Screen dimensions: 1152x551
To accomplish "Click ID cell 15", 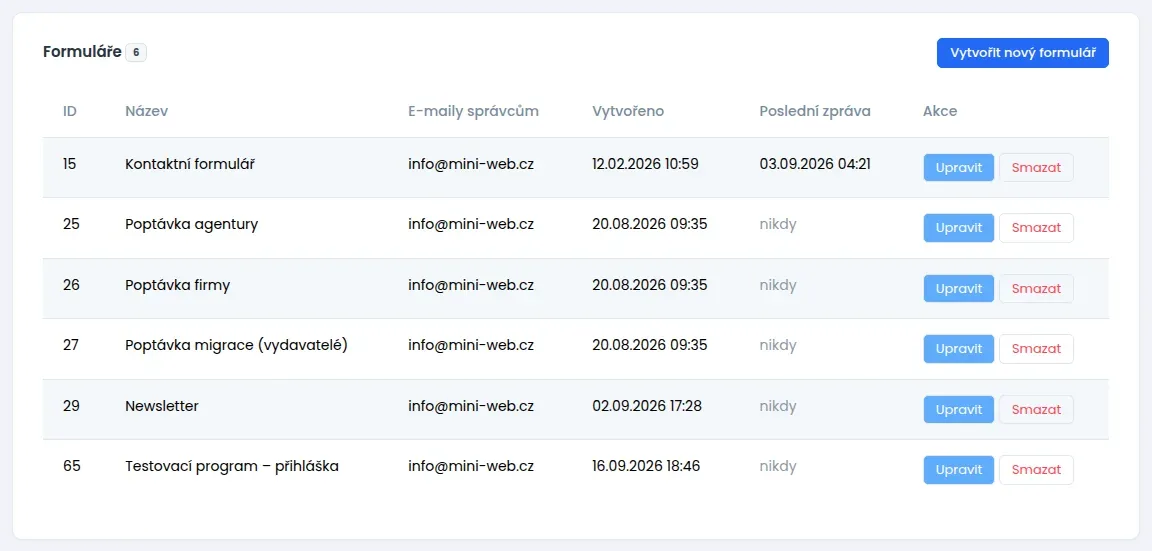I will (69, 164).
